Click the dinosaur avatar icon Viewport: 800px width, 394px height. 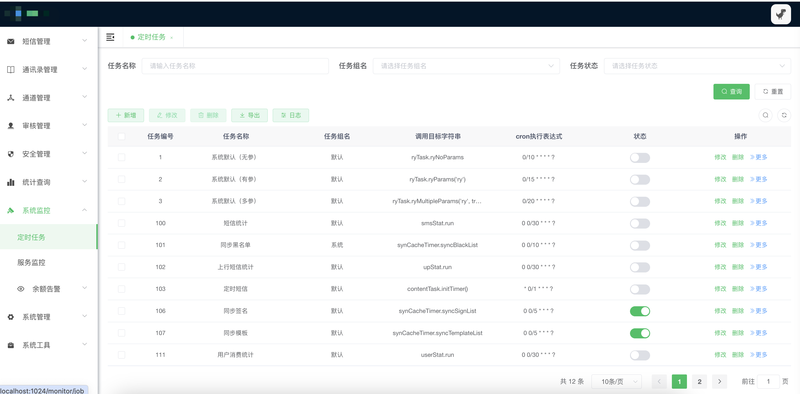tap(781, 14)
